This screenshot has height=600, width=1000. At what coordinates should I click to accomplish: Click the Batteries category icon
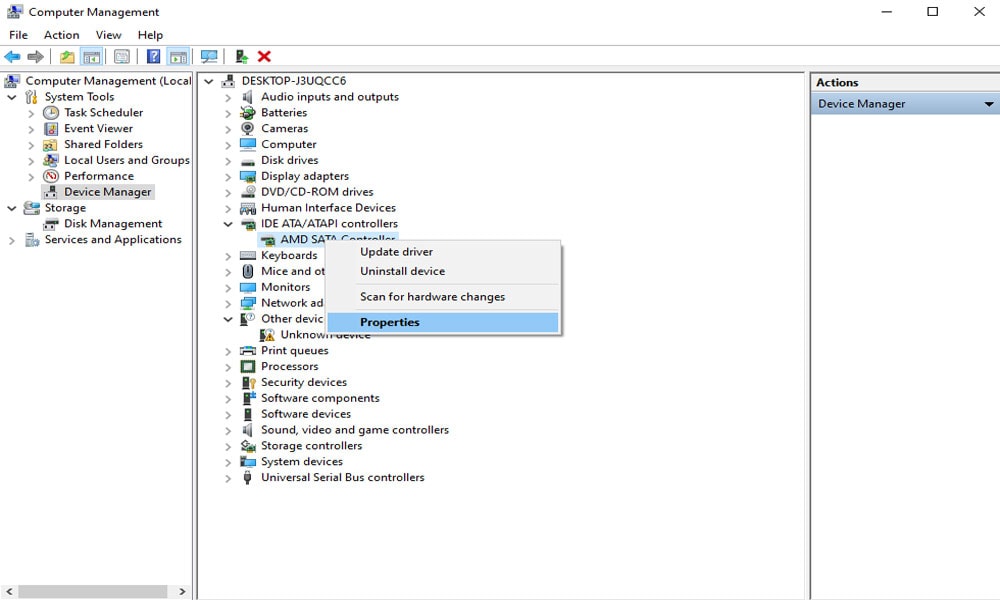(247, 113)
